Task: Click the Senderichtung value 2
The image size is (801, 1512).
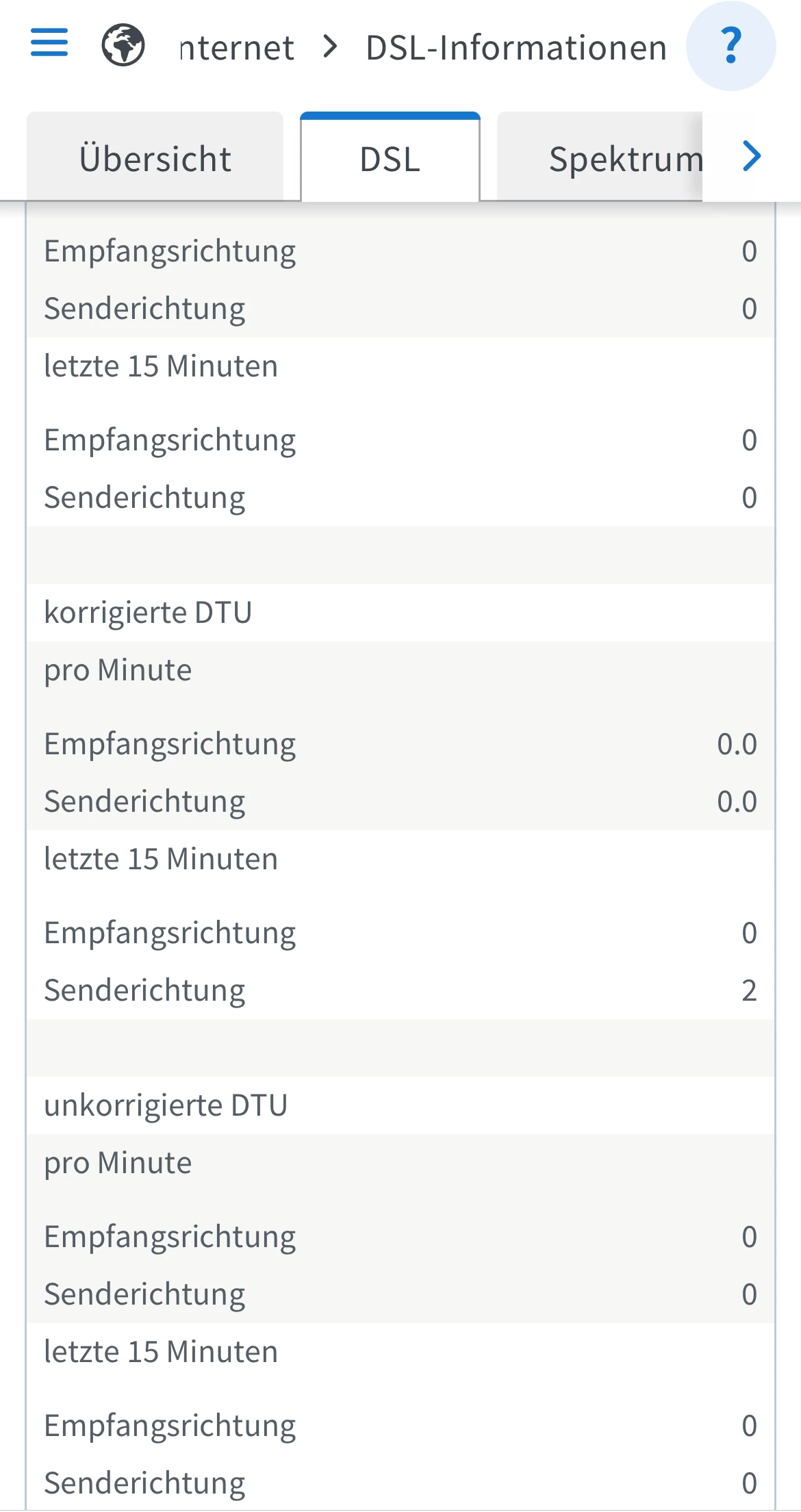Action: click(749, 990)
